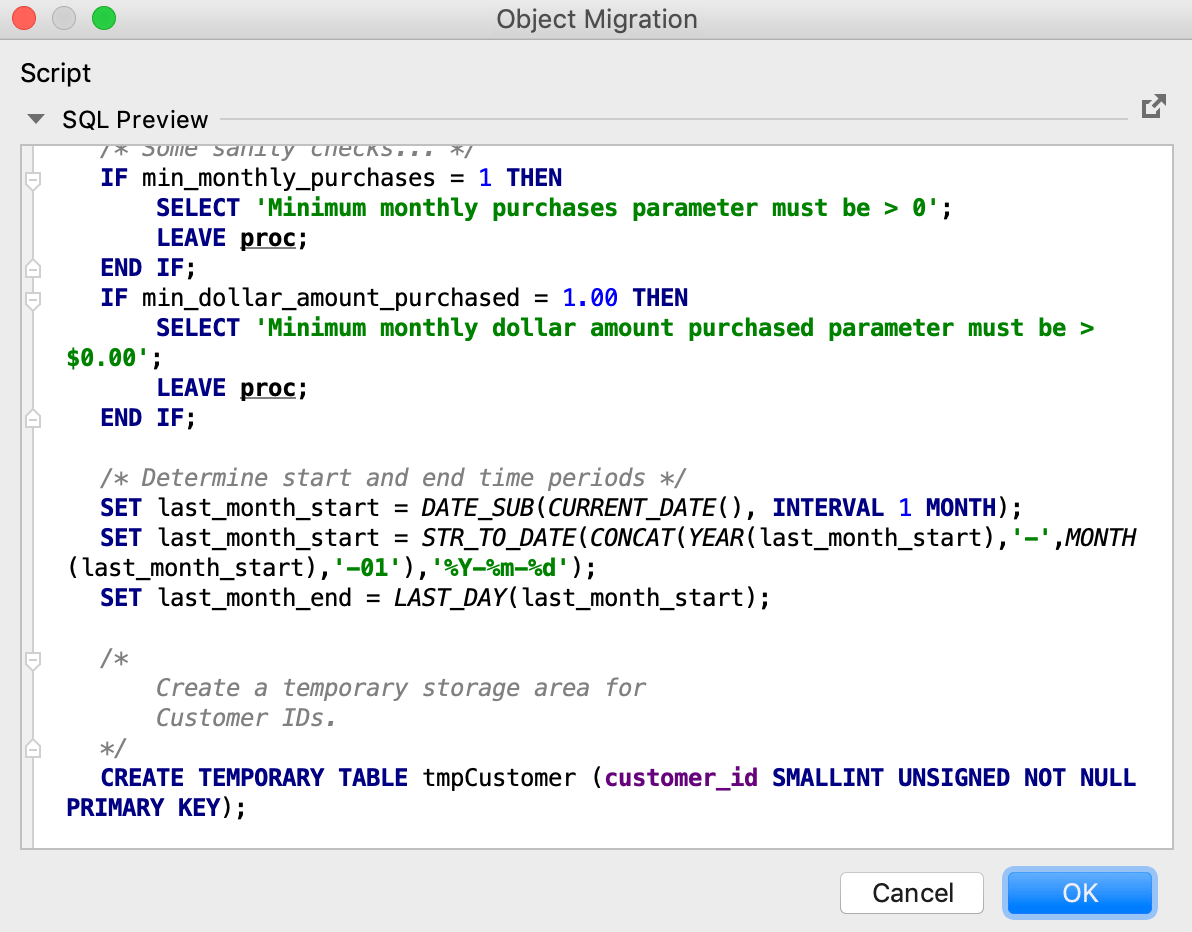This screenshot has width=1192, height=932.
Task: Click fold marker beside second END IF
Action: click(x=32, y=418)
